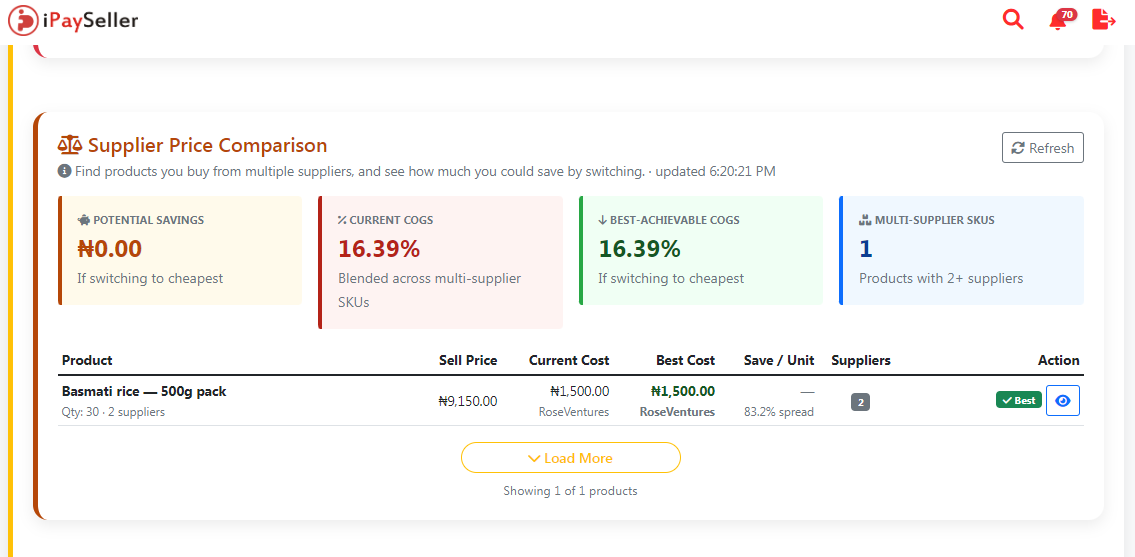Load more products
Image resolution: width=1135 pixels, height=557 pixels.
point(570,458)
